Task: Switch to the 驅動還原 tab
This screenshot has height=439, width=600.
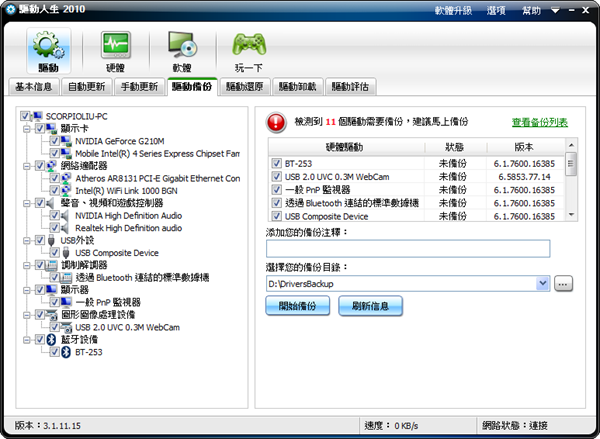Action: coord(245,87)
